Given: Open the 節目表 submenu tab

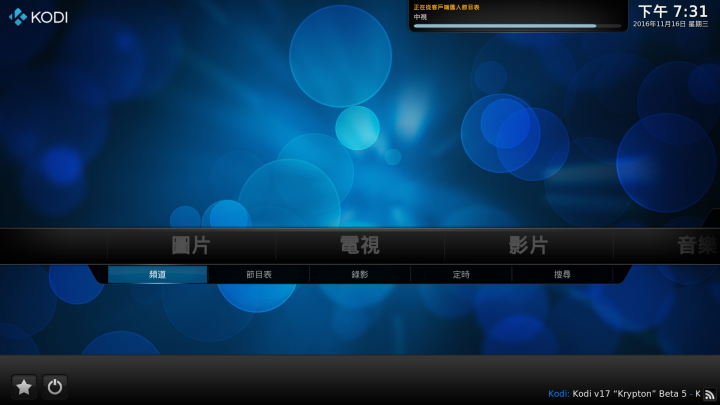Looking at the screenshot, I should 259,275.
